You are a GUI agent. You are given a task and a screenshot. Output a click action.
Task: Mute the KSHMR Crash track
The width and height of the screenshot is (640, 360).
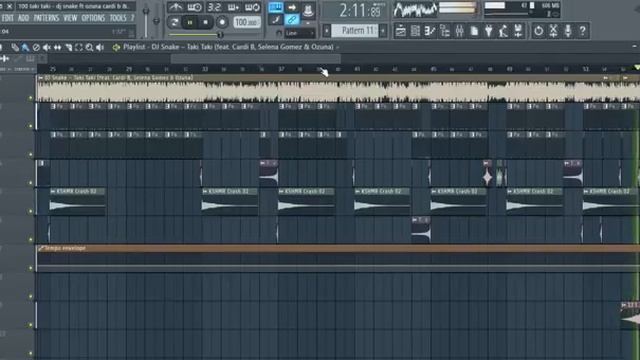31,211
